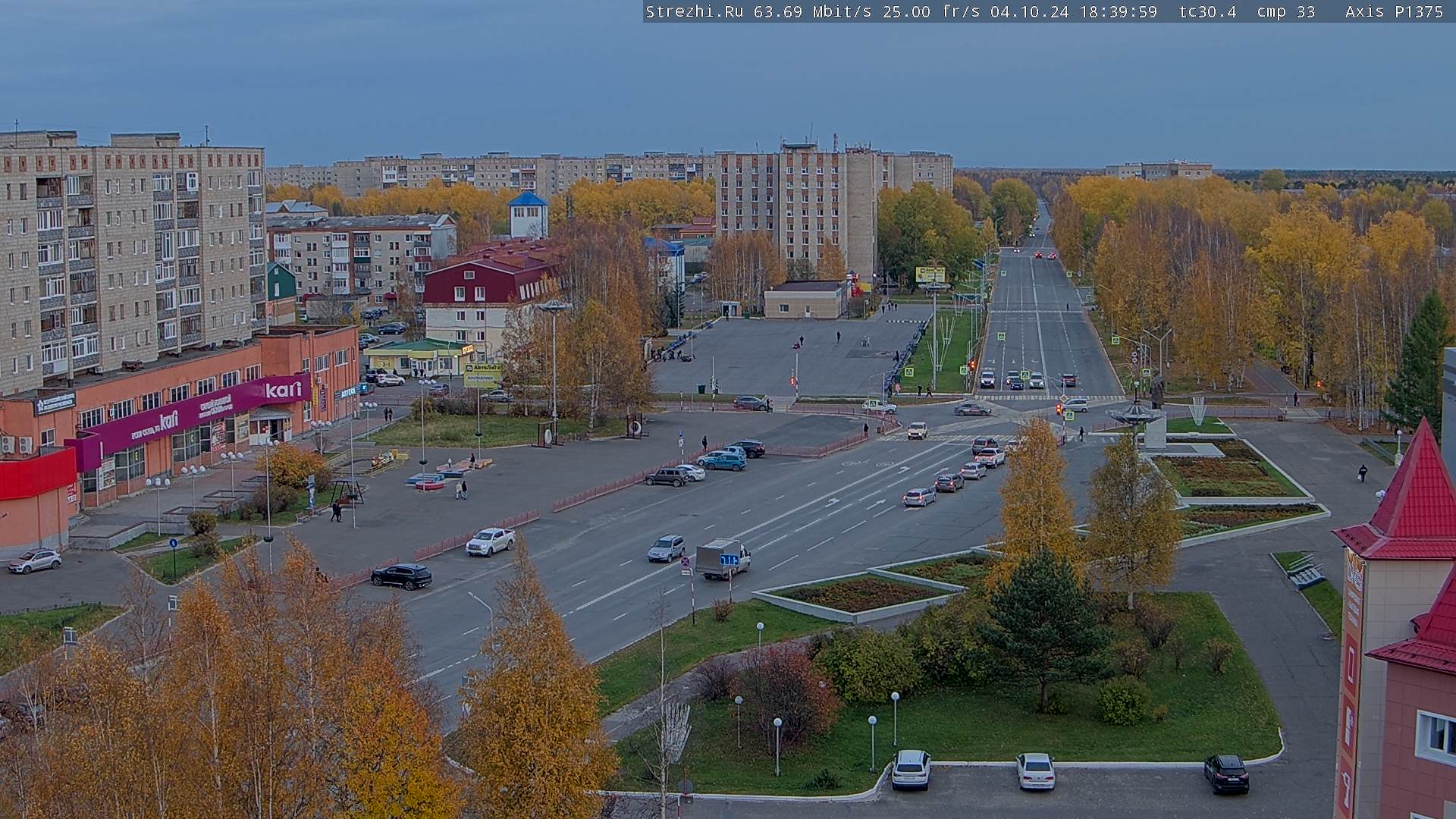Select the "04.10.24" date stamp

[x=1030, y=11]
